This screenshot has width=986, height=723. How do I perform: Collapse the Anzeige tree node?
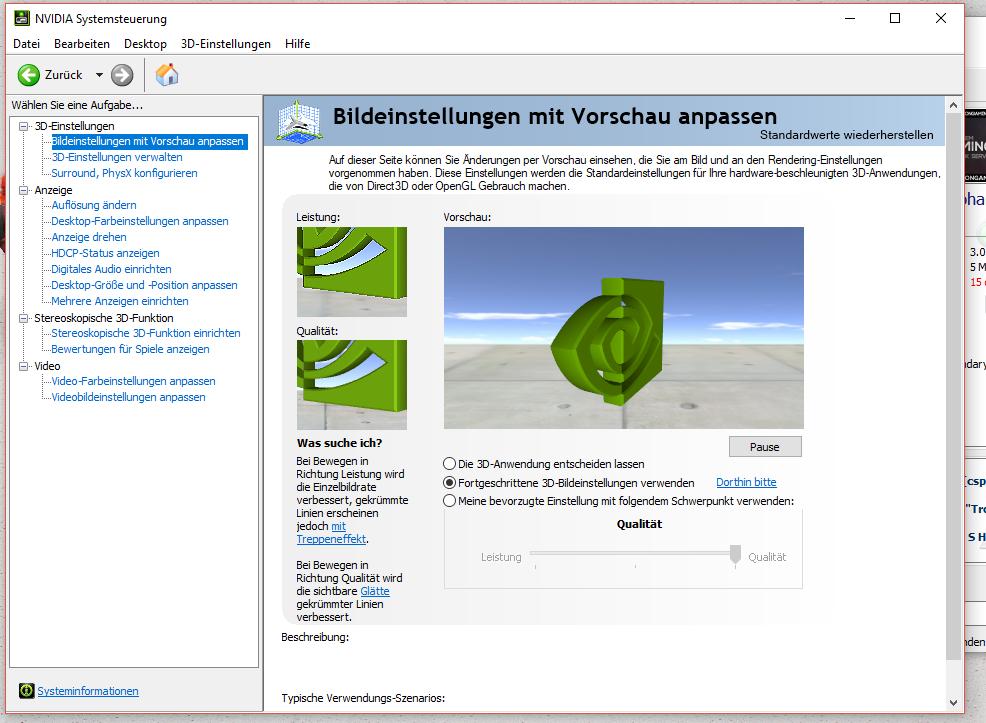coord(24,190)
